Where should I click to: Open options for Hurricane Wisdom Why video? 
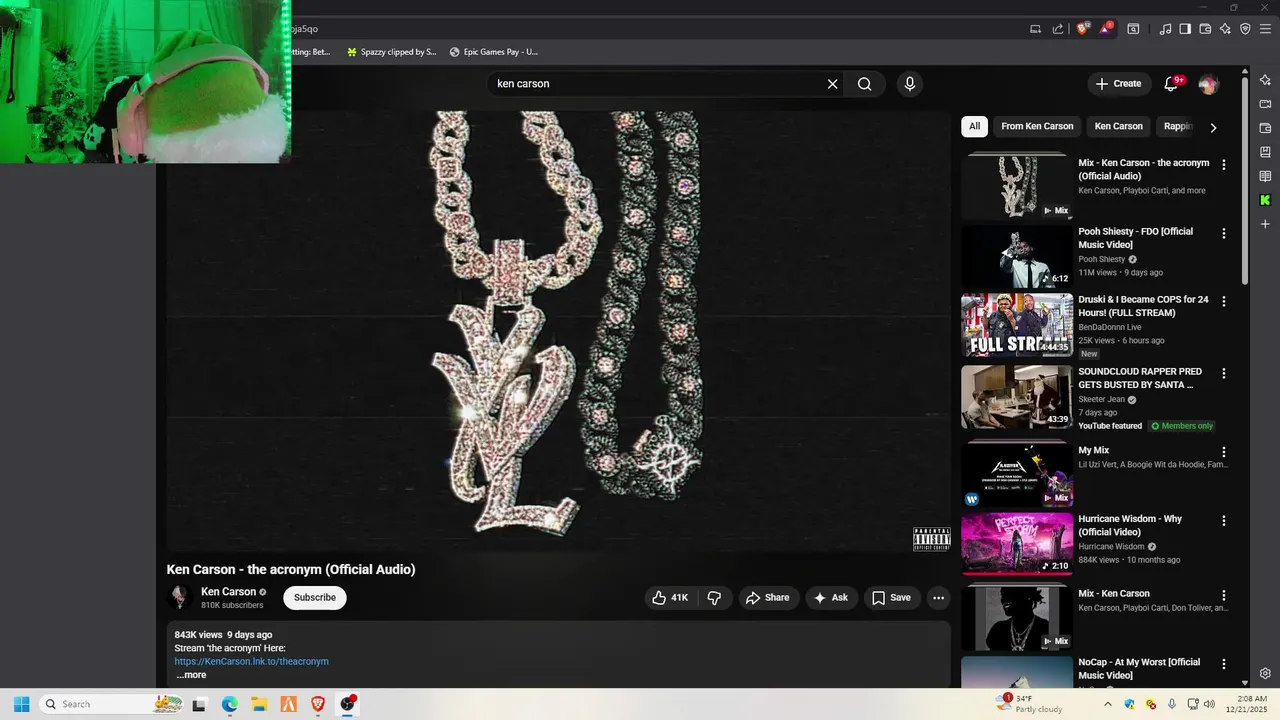(1223, 521)
